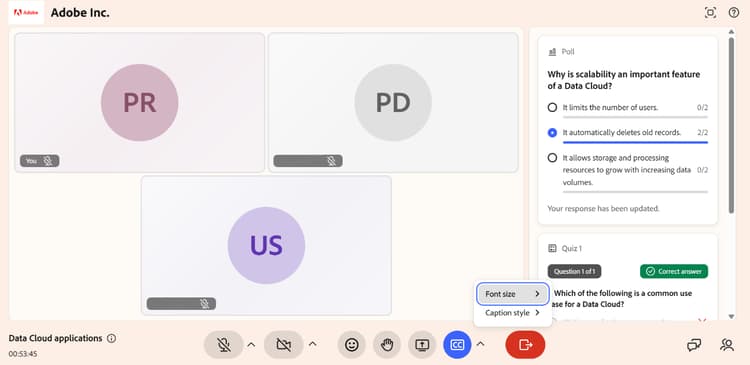Open the Font size submenu
This screenshot has width=750, height=365.
pyautogui.click(x=512, y=294)
